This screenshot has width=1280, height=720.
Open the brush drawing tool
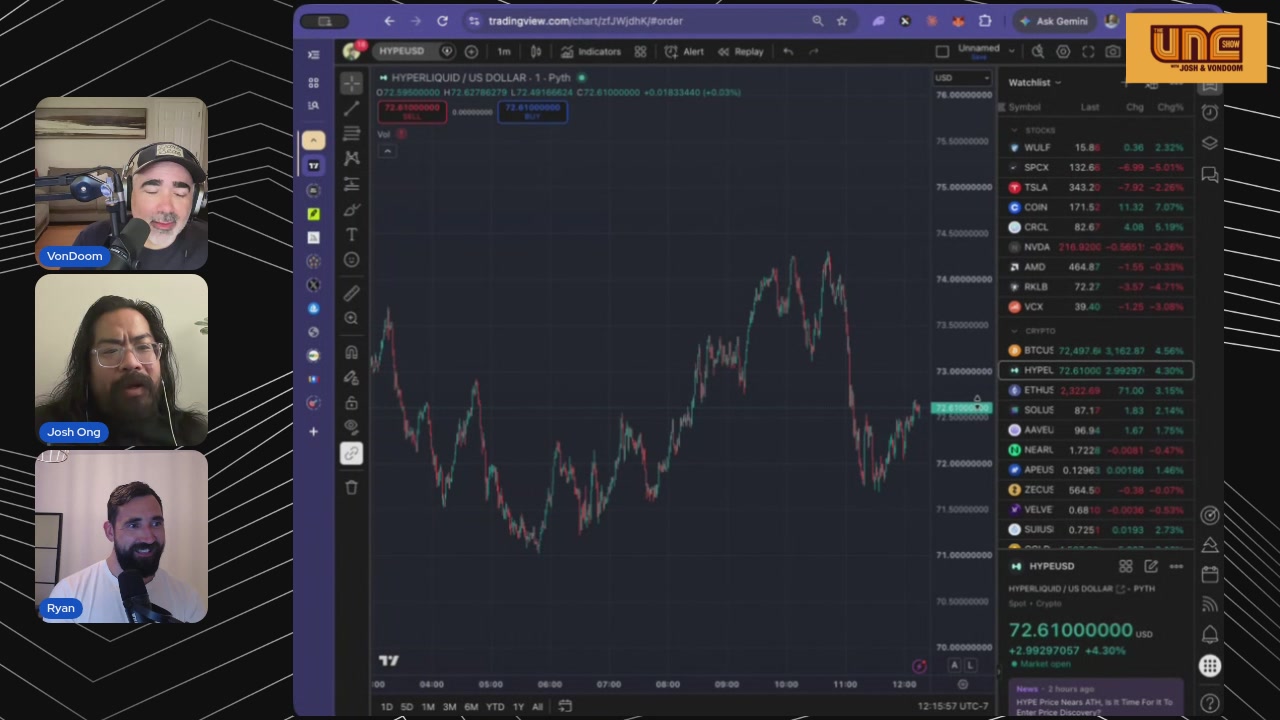pyautogui.click(x=351, y=209)
